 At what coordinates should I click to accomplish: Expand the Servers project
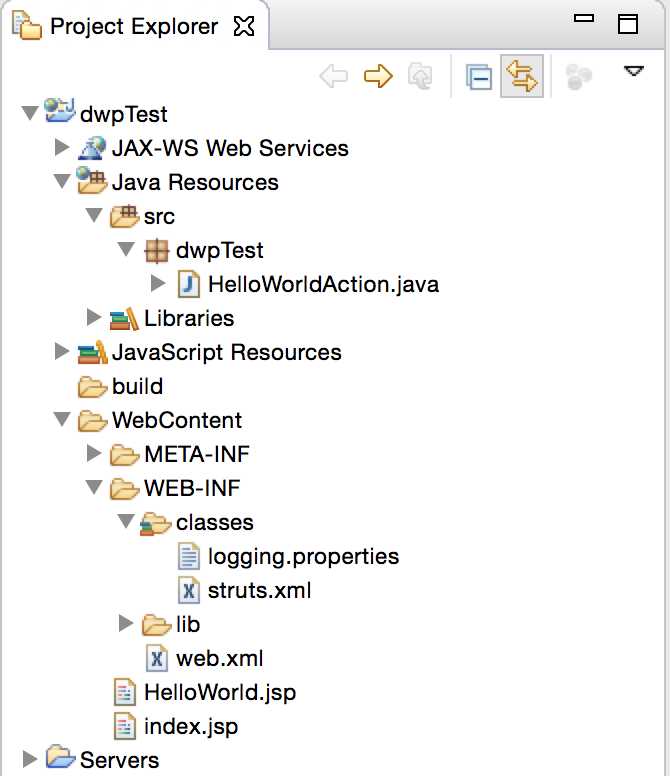click(29, 760)
